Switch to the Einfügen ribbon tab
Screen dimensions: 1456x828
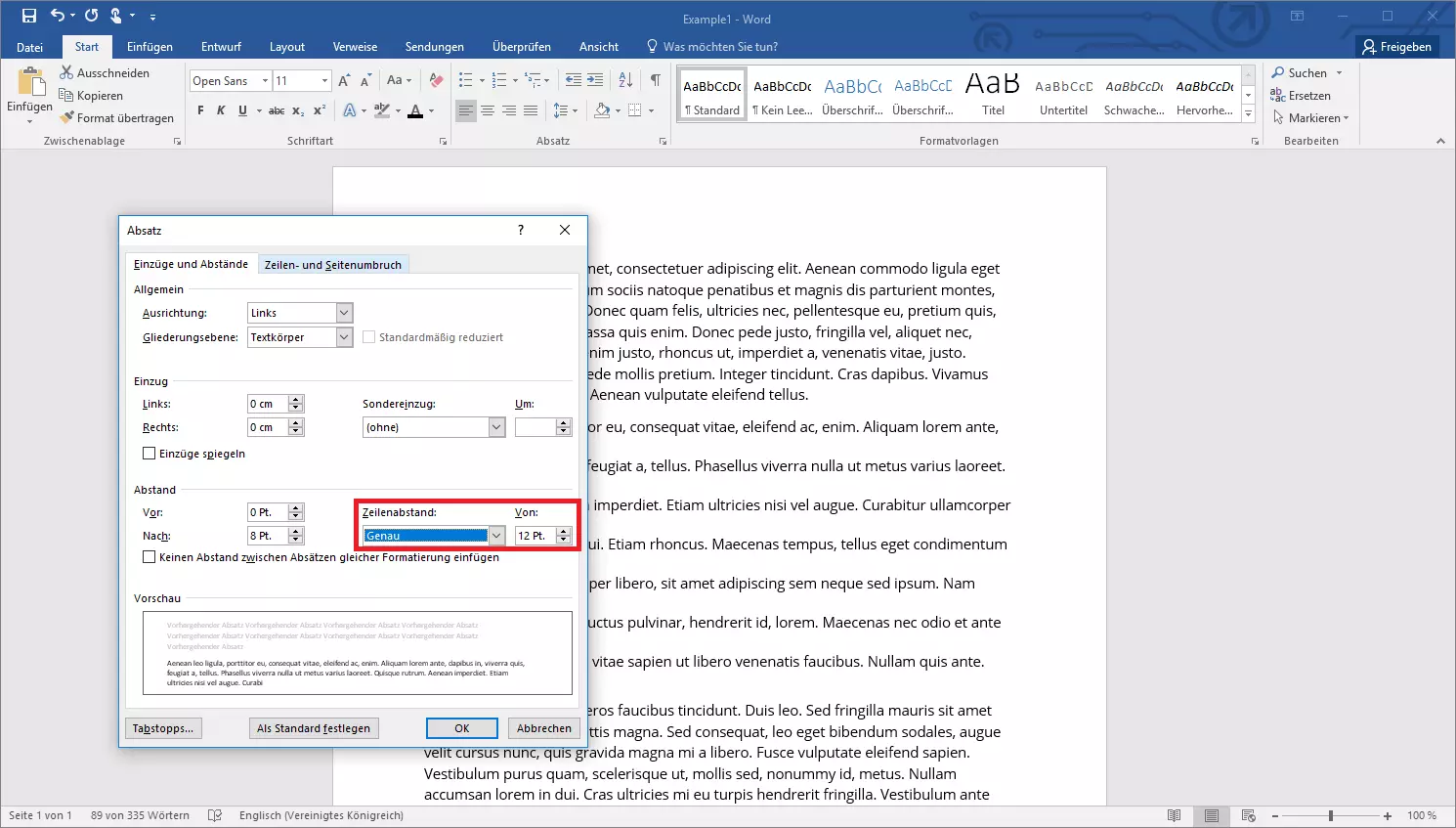pos(150,47)
